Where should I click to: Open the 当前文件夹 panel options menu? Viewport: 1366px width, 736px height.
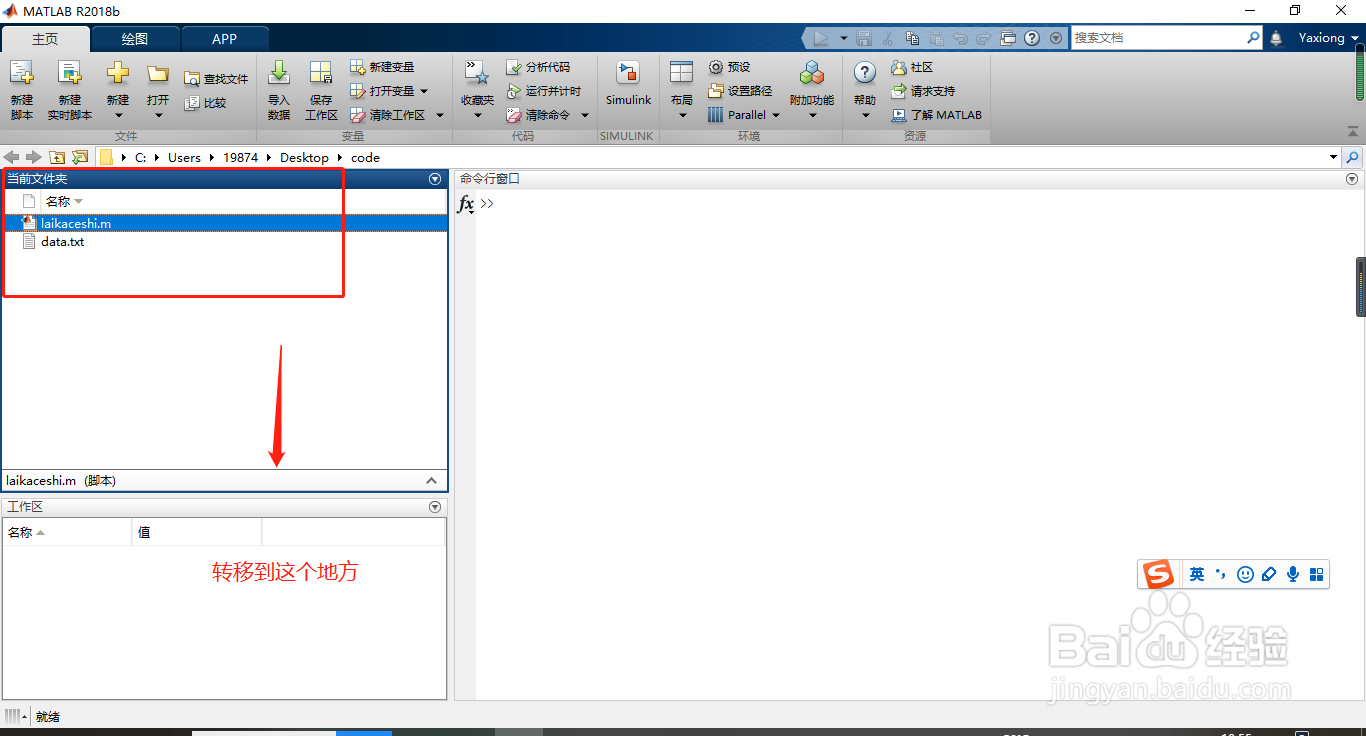tap(434, 179)
